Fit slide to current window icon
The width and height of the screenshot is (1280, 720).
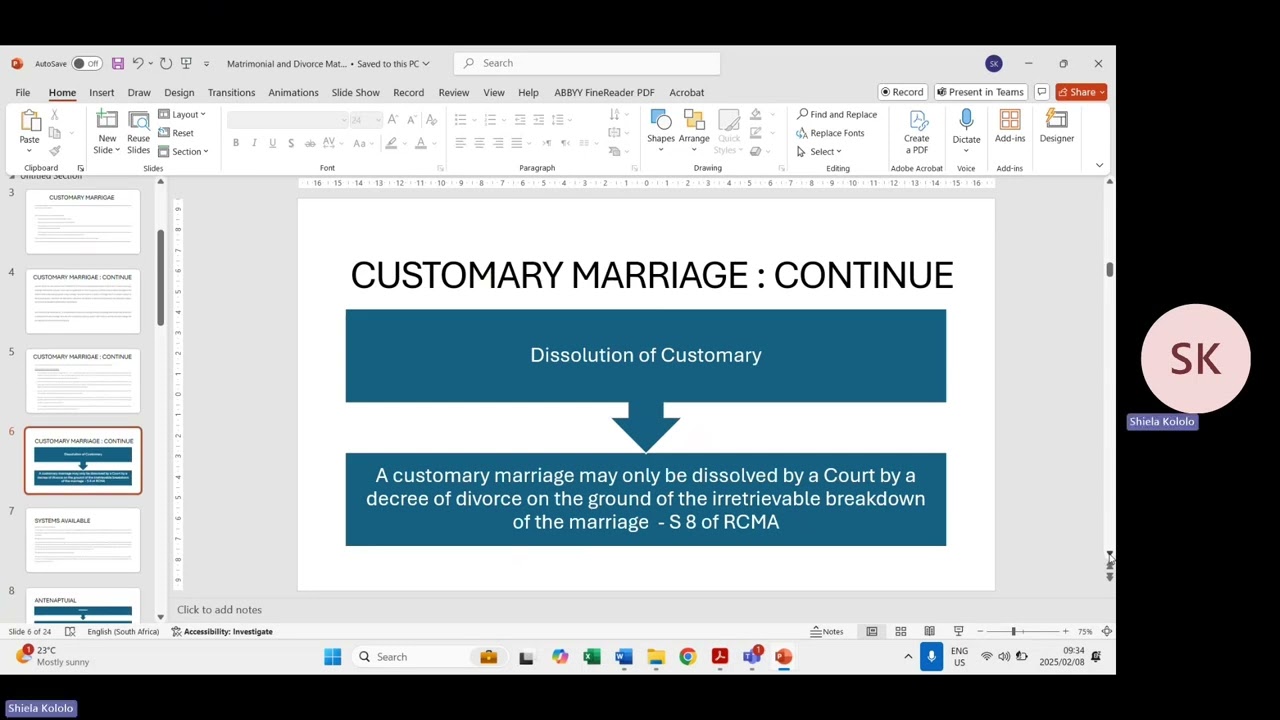(x=1107, y=632)
